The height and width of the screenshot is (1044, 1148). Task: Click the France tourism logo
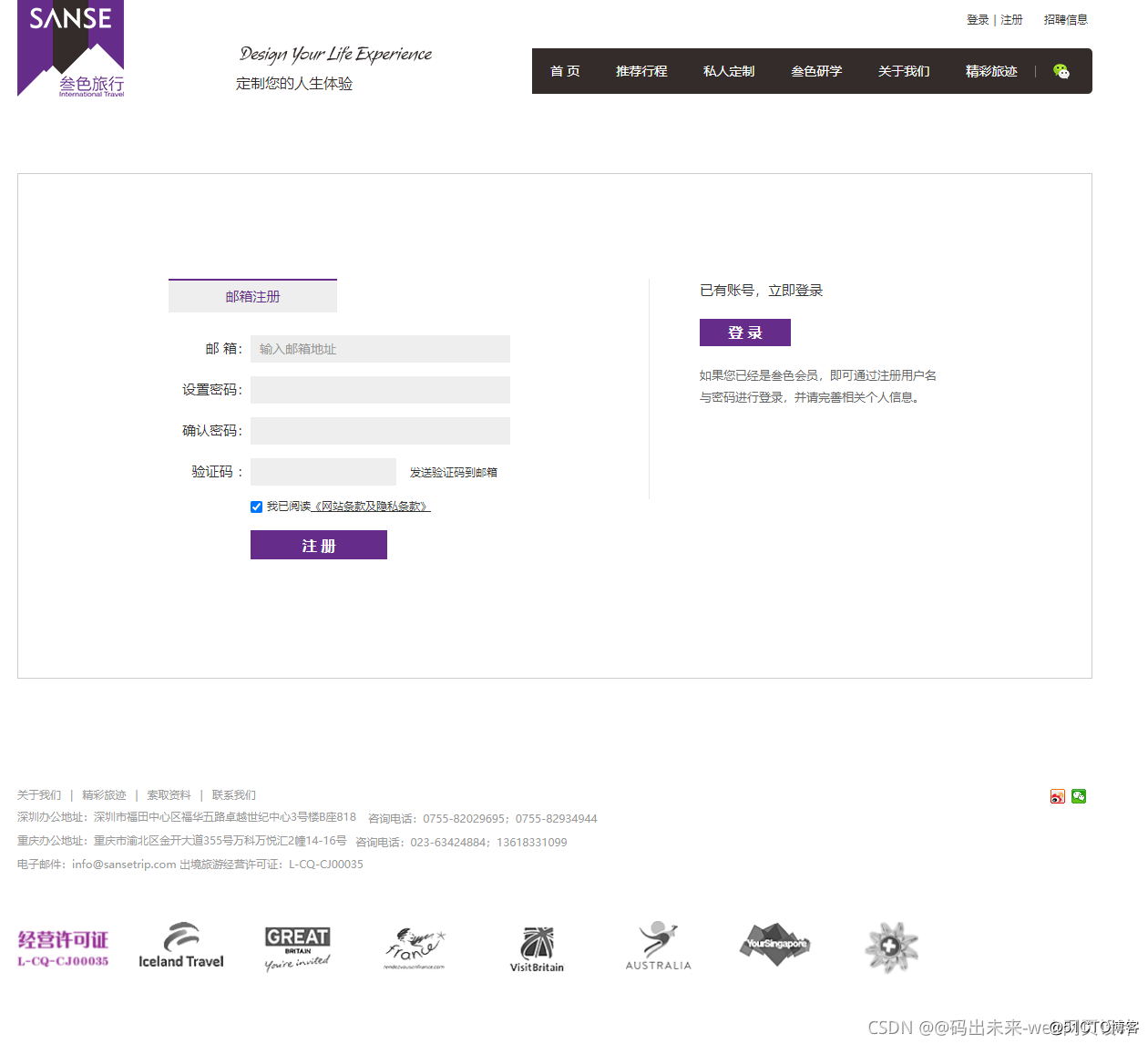click(x=415, y=948)
